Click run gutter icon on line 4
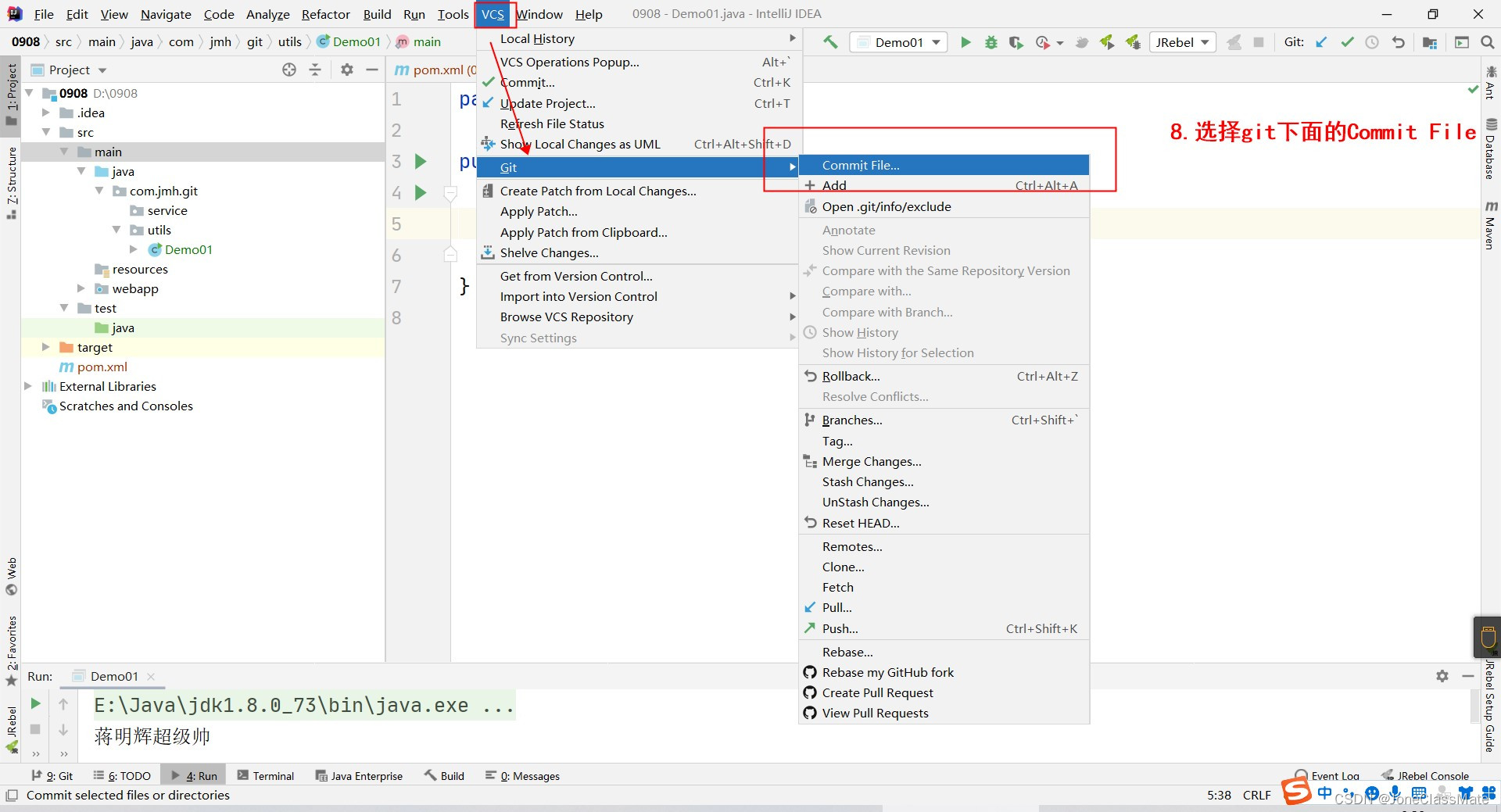This screenshot has width=1501, height=812. 421,192
